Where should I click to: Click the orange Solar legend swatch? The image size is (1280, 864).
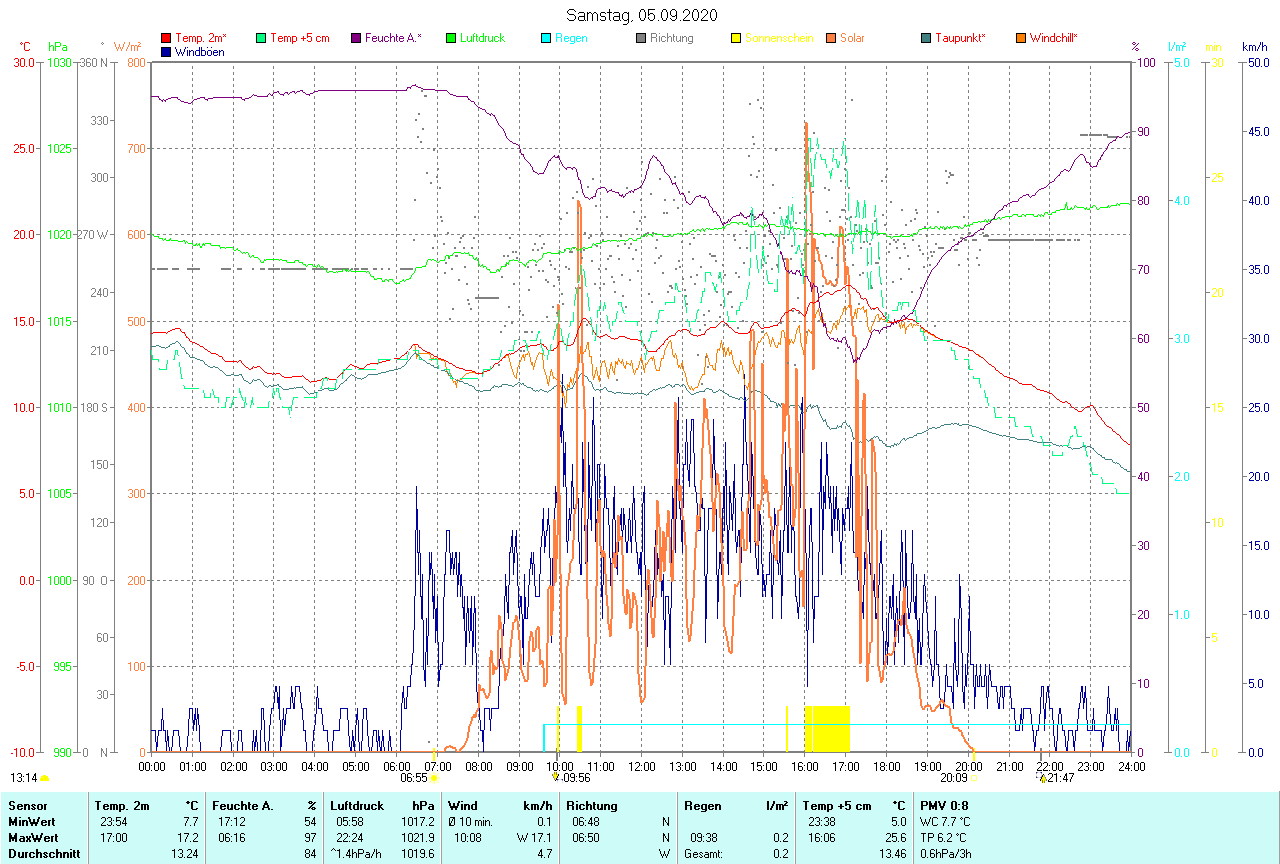click(x=831, y=39)
